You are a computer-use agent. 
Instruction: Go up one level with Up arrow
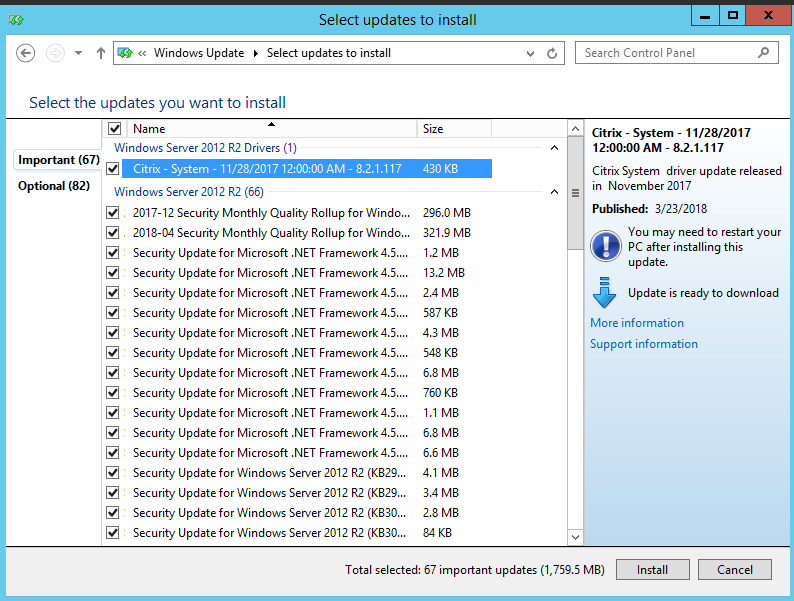tap(101, 53)
